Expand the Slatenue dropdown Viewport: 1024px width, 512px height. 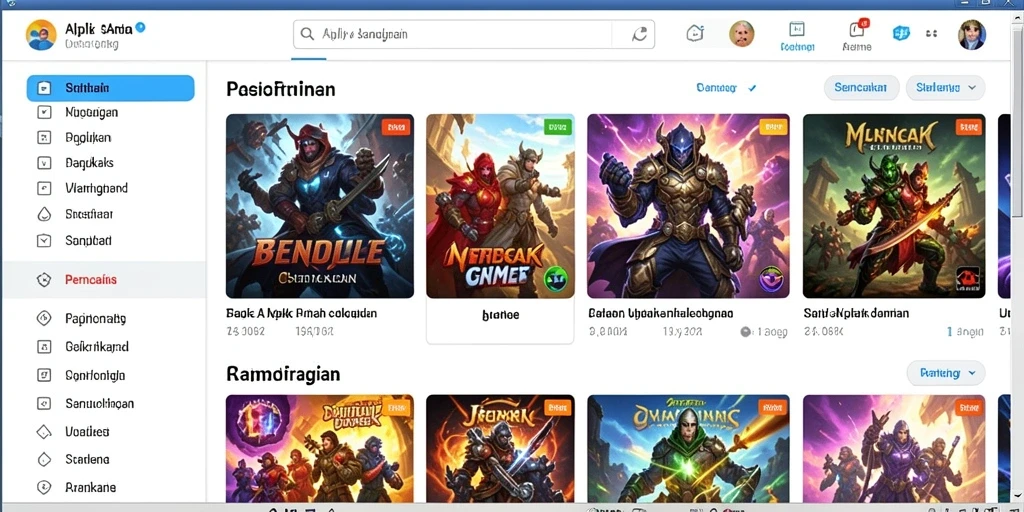946,88
